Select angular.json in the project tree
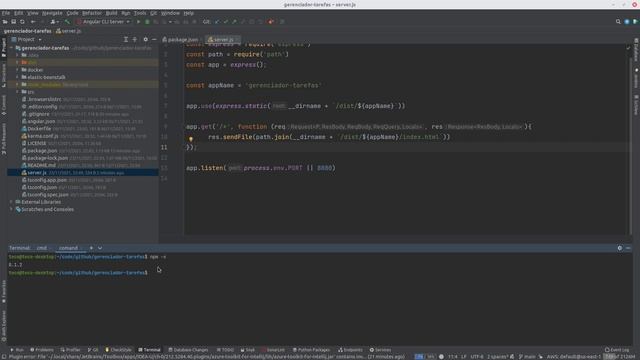The image size is (640, 360). tap(83, 121)
